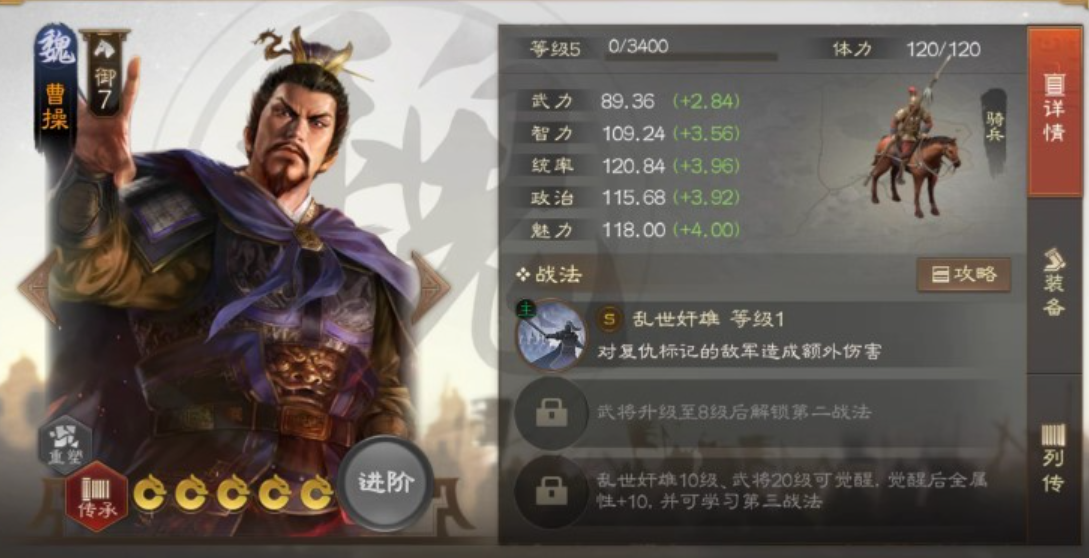The image size is (1089, 558).
Task: Show next general with right arrow
Action: point(431,288)
